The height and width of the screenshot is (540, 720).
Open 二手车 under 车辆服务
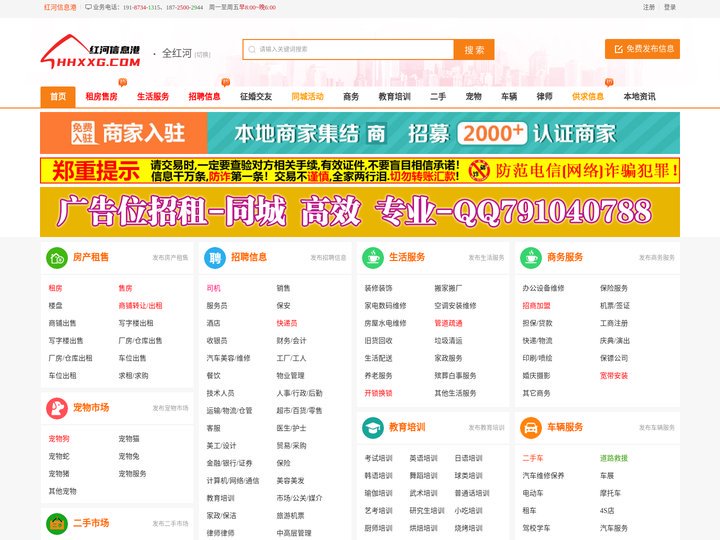(533, 458)
